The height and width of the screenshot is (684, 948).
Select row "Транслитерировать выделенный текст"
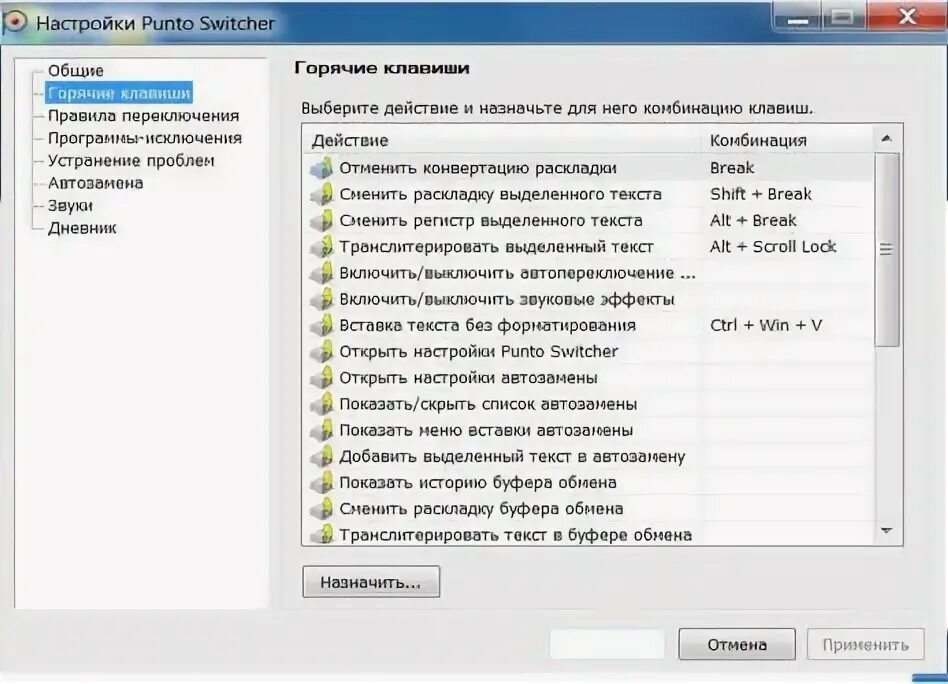click(x=589, y=247)
